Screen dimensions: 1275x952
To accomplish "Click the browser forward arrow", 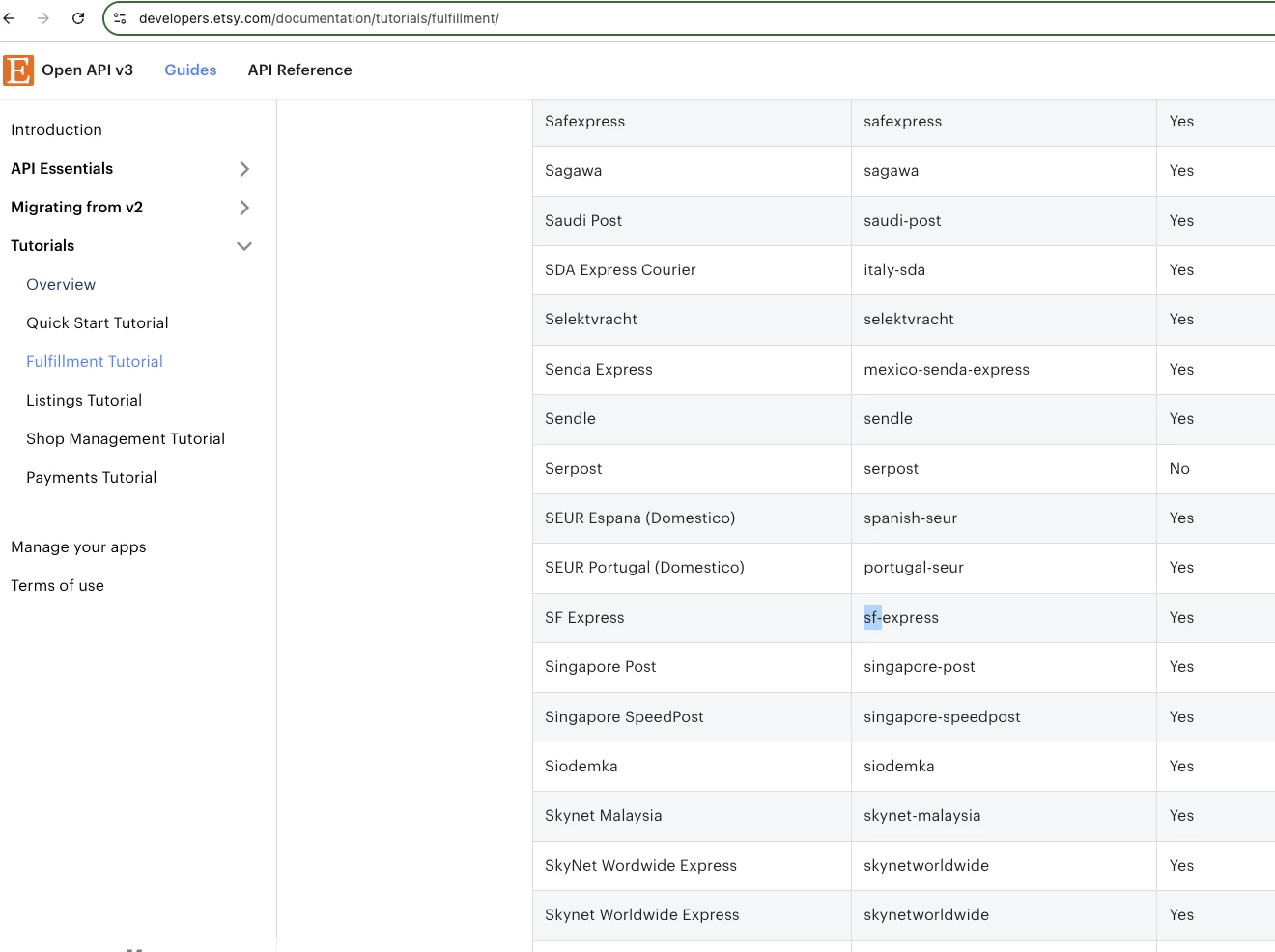I will [43, 18].
